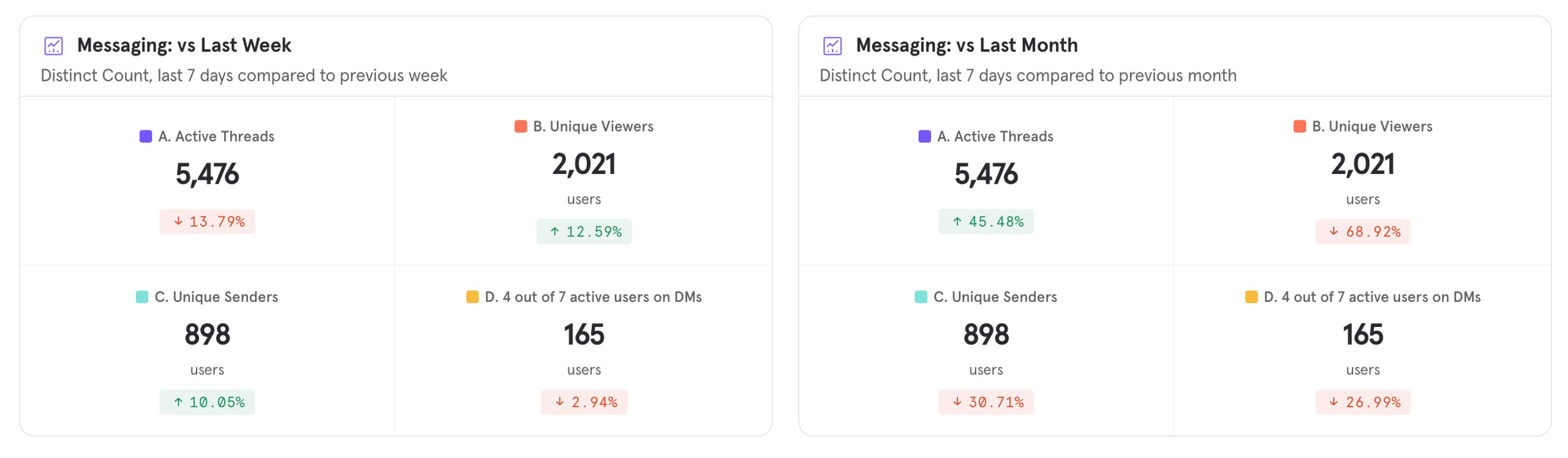Select the 5,476 Active Threads value in the Last Week card
Viewport: 1568px width, 458px height.
[207, 174]
